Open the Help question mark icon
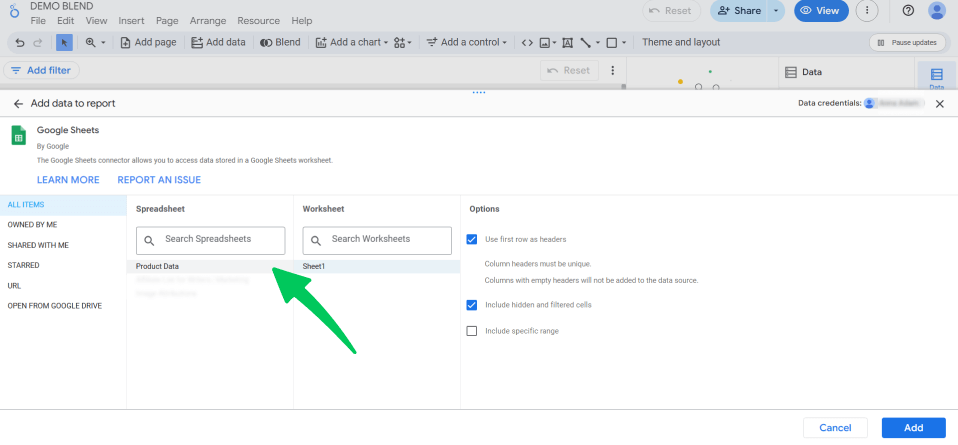This screenshot has height=445, width=958. pyautogui.click(x=908, y=10)
